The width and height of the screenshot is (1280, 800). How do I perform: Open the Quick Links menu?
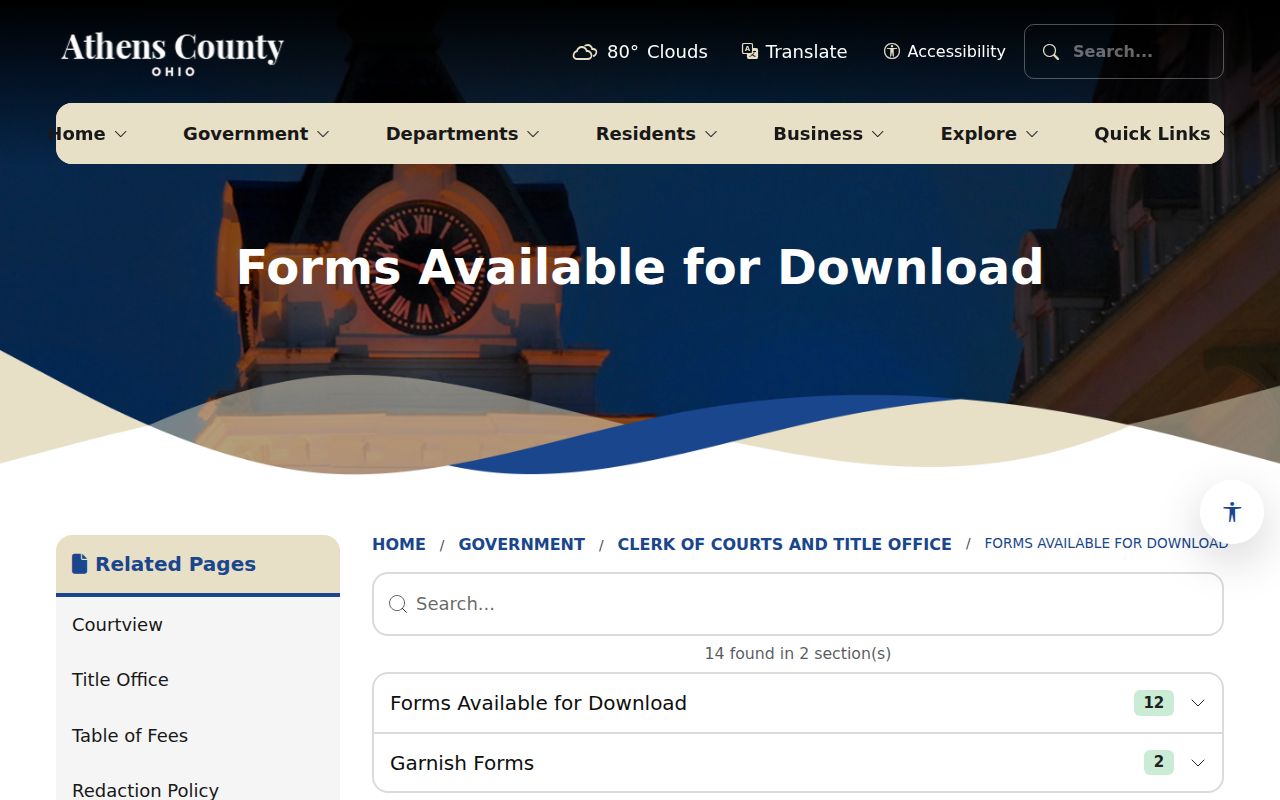pyautogui.click(x=1158, y=134)
